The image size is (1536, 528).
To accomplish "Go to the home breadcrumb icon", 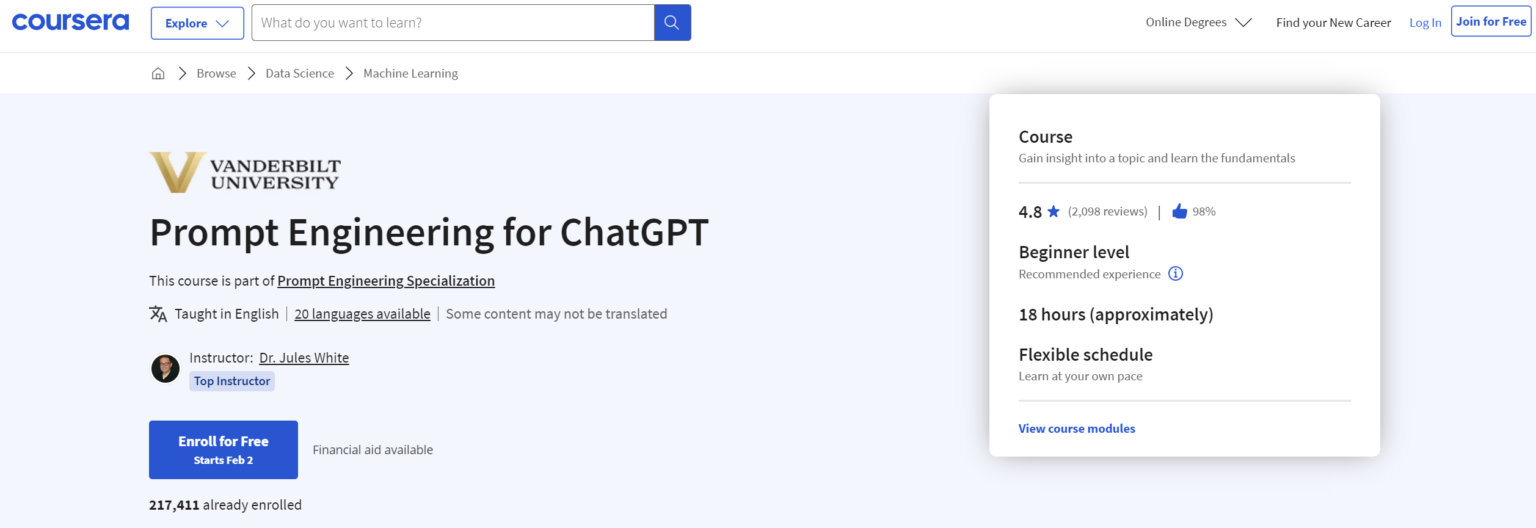I will click(158, 73).
